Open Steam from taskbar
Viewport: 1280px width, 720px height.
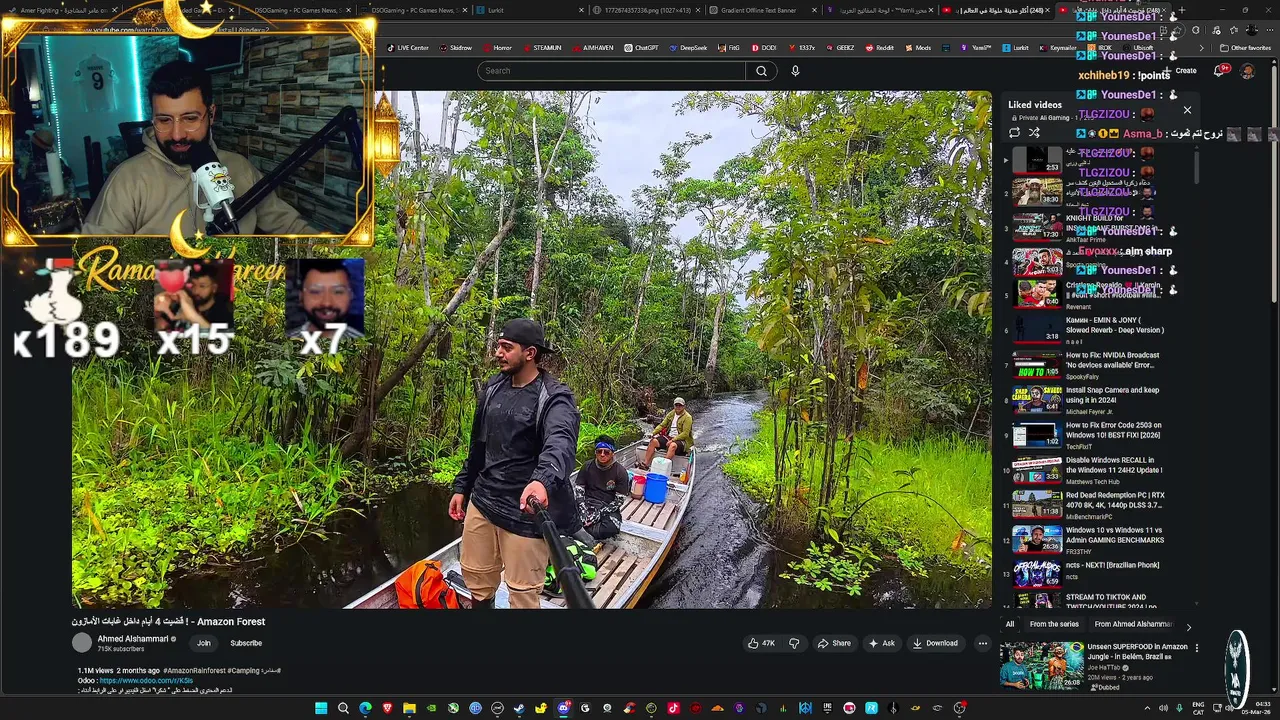pyautogui.click(x=519, y=708)
